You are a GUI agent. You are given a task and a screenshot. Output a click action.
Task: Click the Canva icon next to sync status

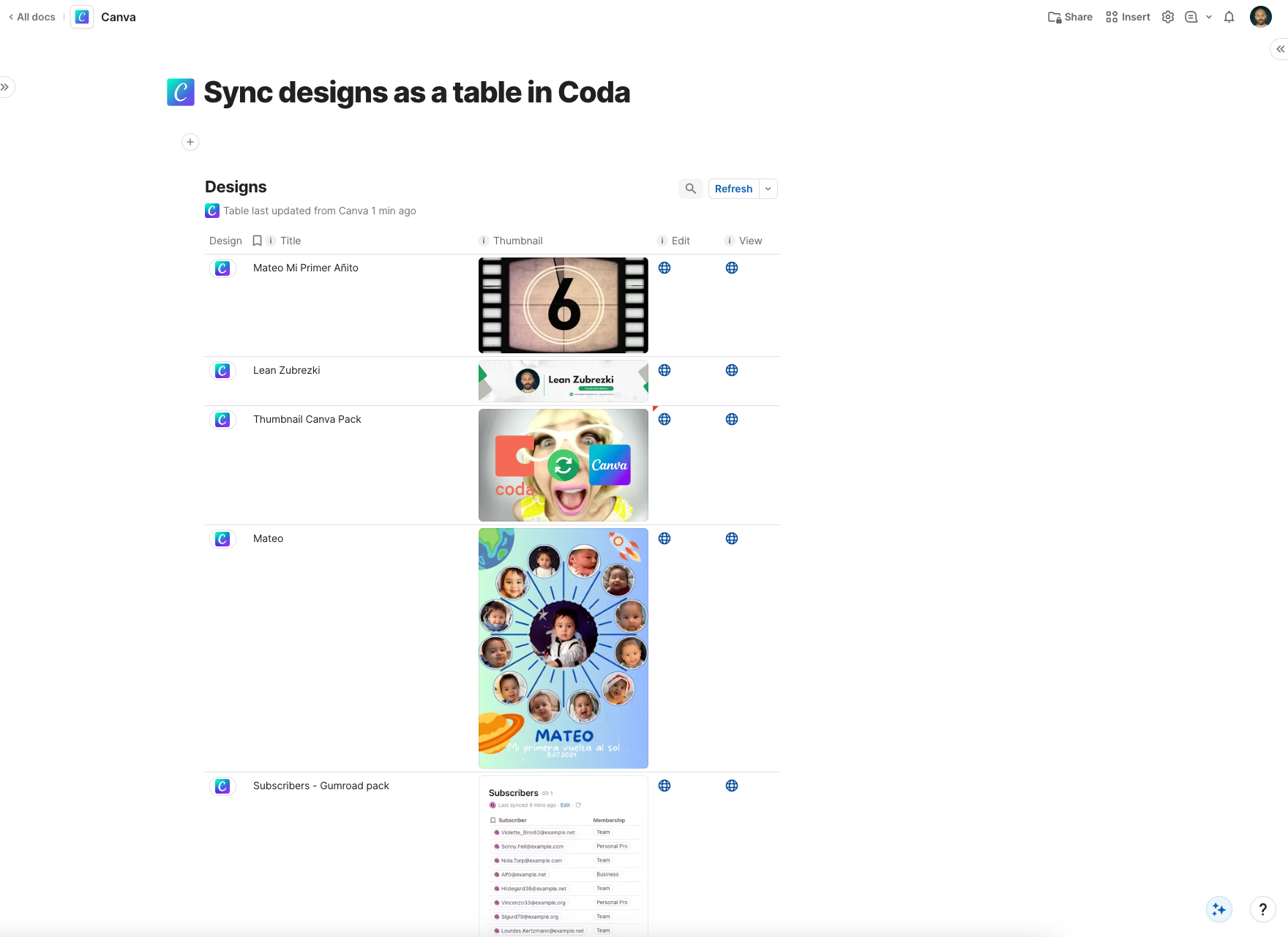click(212, 211)
